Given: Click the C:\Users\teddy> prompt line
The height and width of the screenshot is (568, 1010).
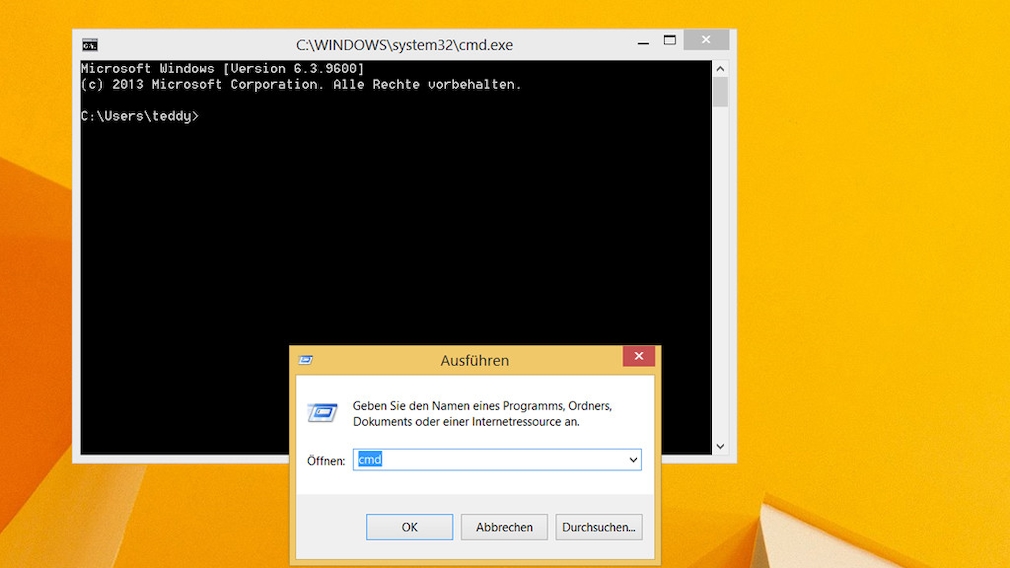Looking at the screenshot, I should (x=140, y=116).
